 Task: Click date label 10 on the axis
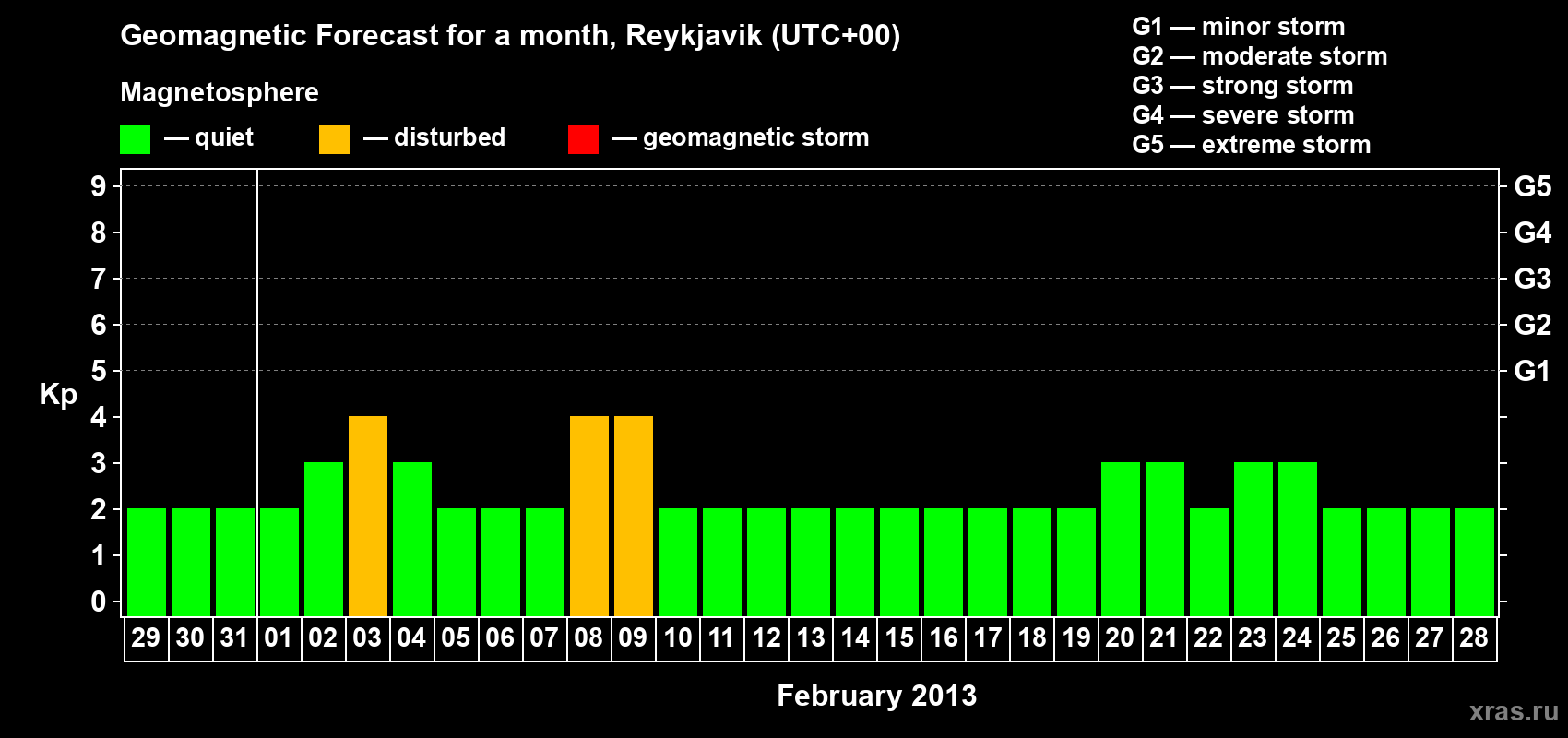678,638
